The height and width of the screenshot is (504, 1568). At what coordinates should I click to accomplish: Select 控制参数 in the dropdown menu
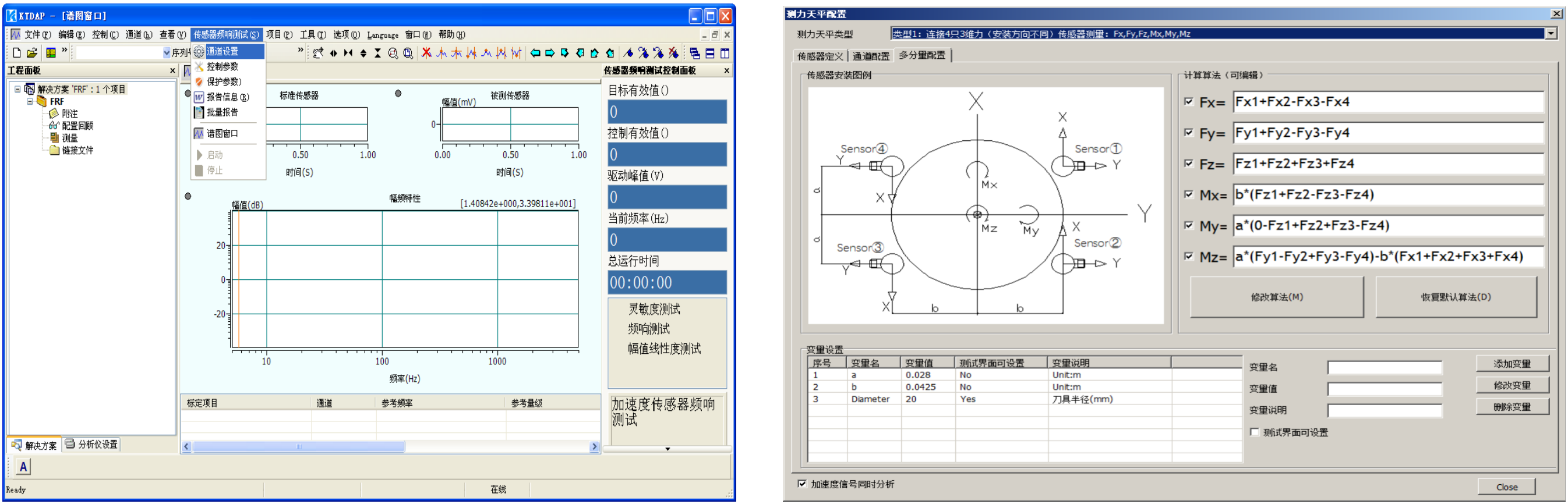(228, 67)
